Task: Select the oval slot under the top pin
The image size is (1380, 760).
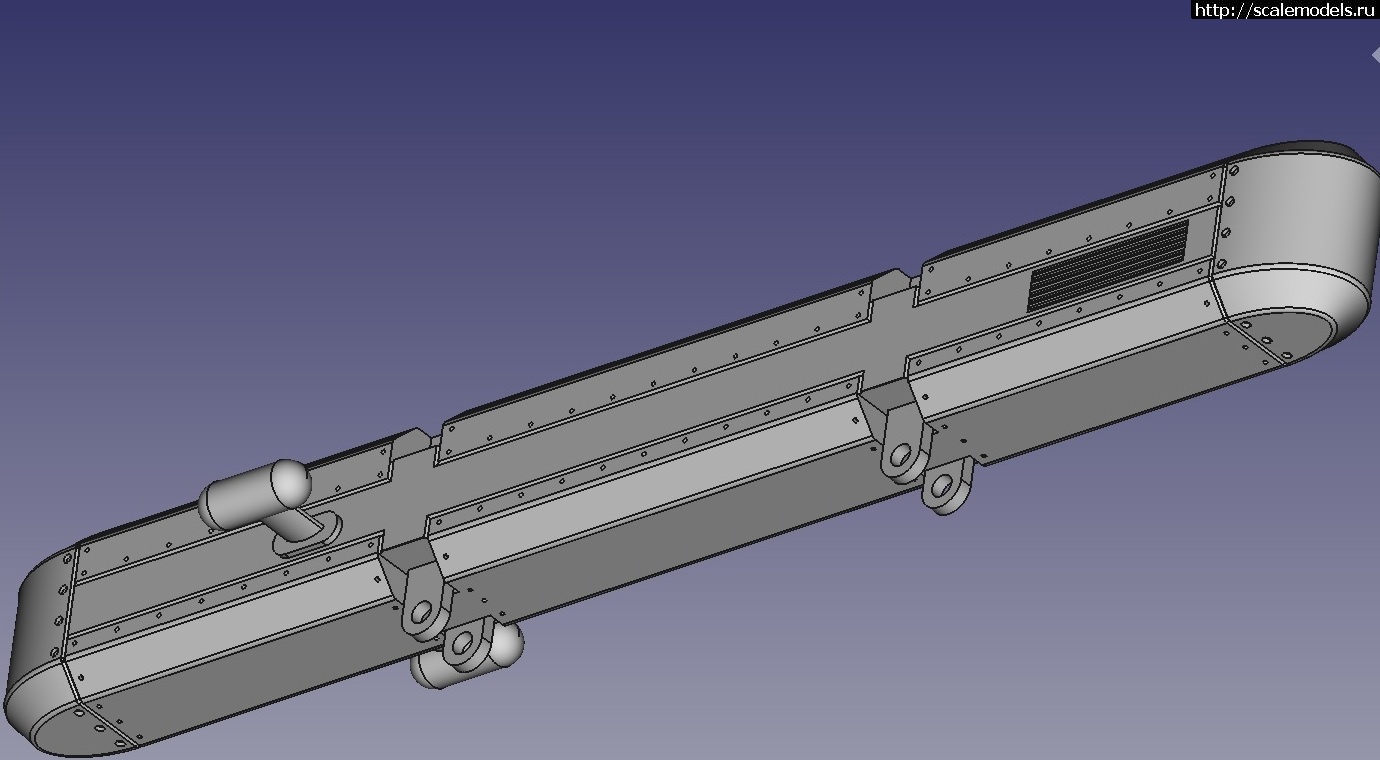Action: coord(309,534)
